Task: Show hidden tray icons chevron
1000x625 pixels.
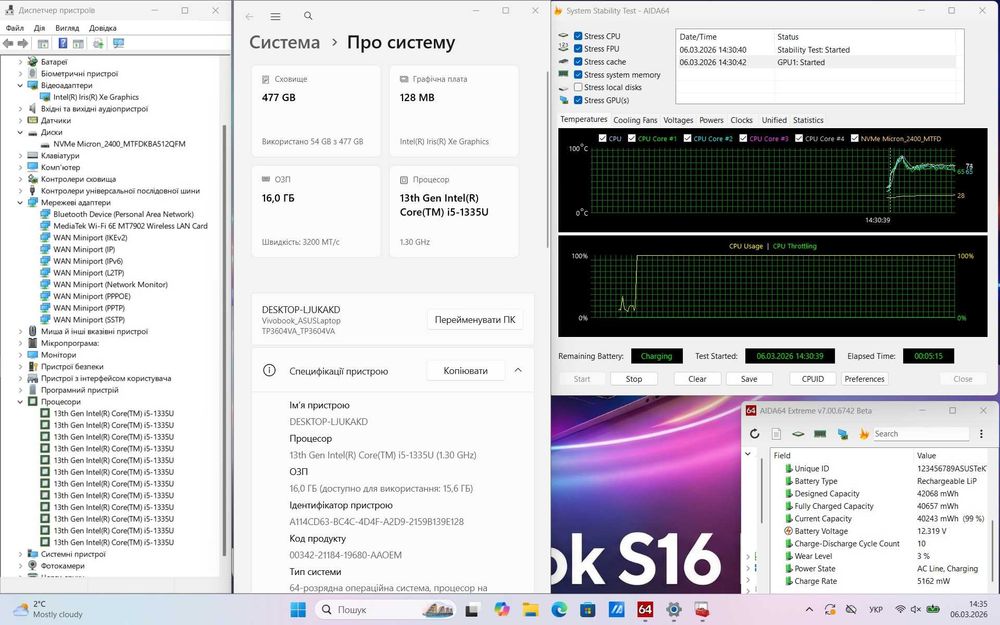Action: [x=809, y=610]
